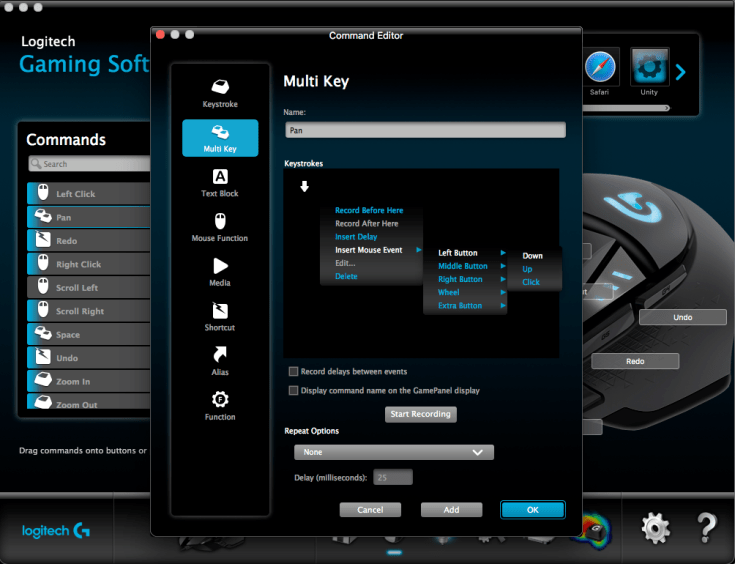Check Display command name on GamePanel
The image size is (735, 564).
(x=294, y=390)
